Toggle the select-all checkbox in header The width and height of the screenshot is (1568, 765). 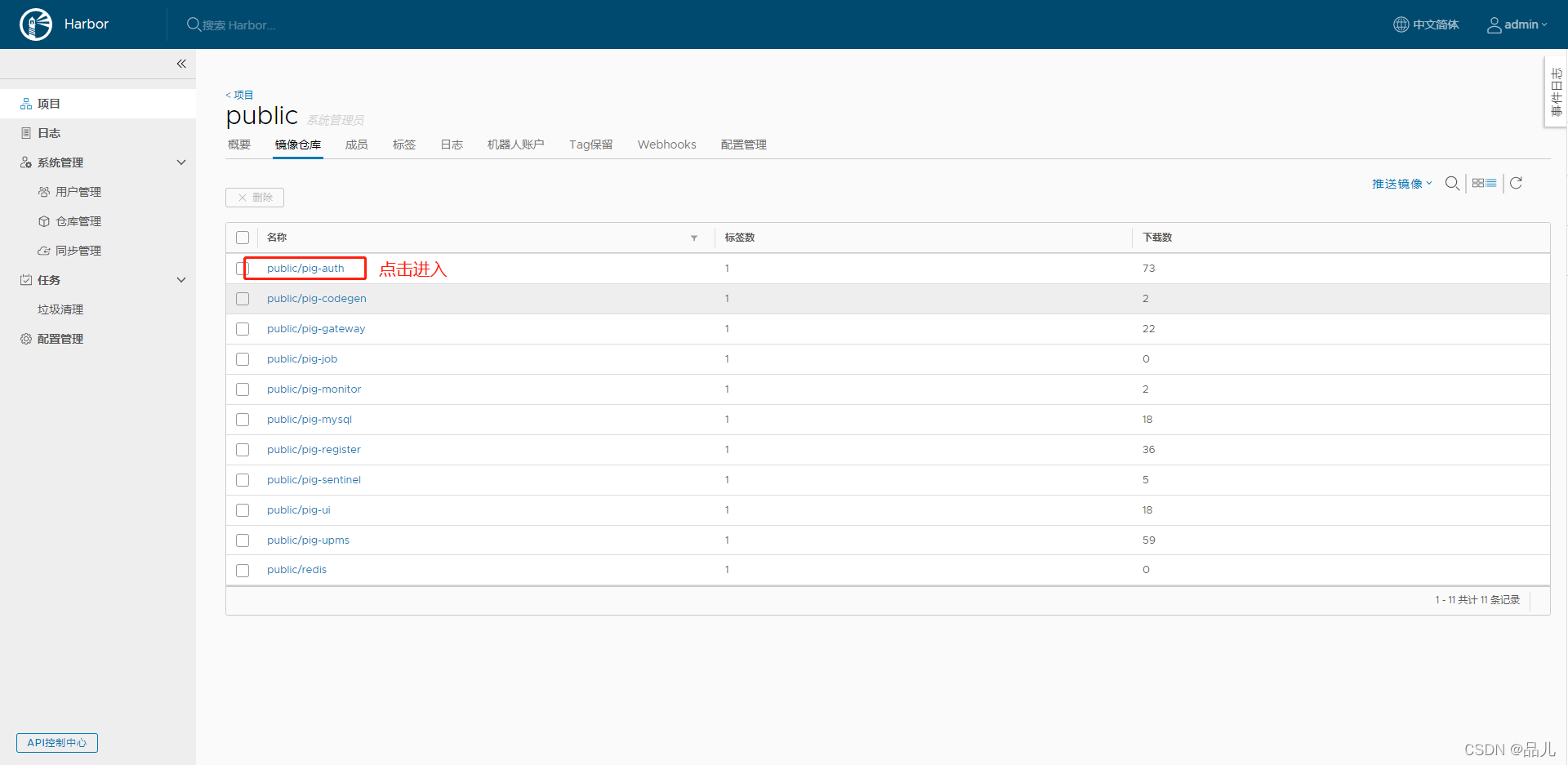243,238
